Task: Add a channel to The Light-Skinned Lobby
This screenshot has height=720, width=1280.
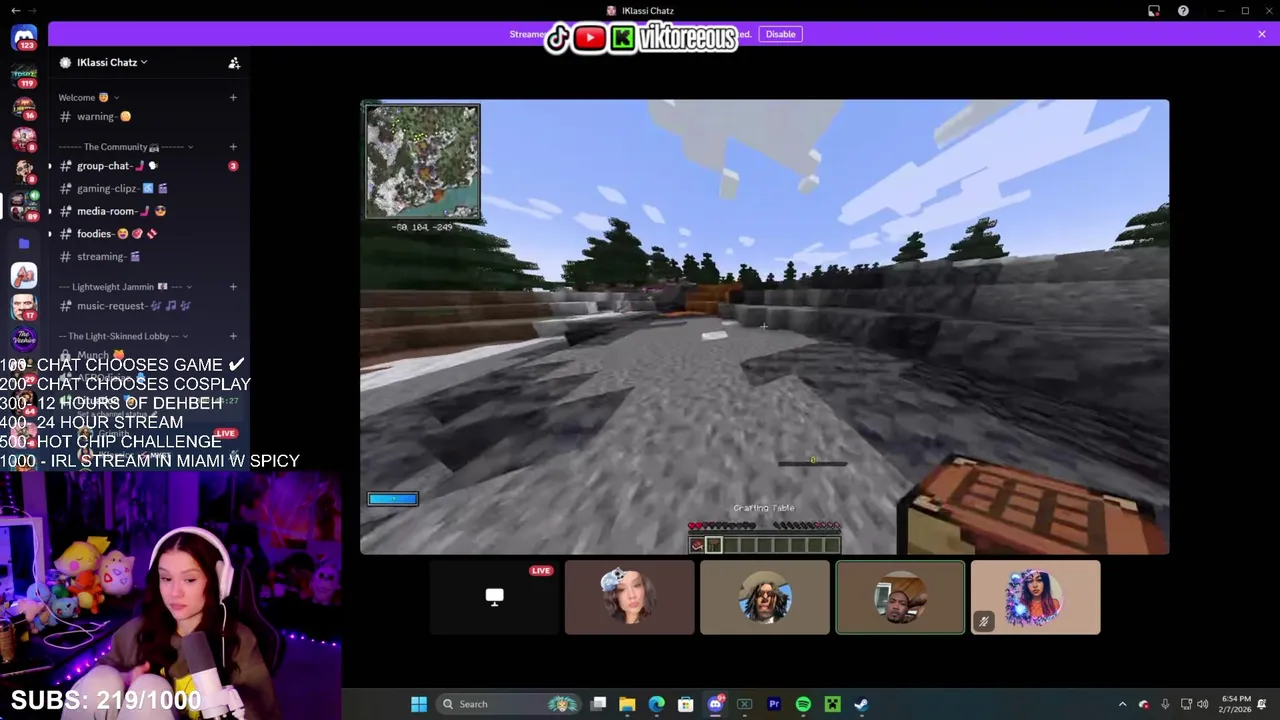Action: coord(233,336)
